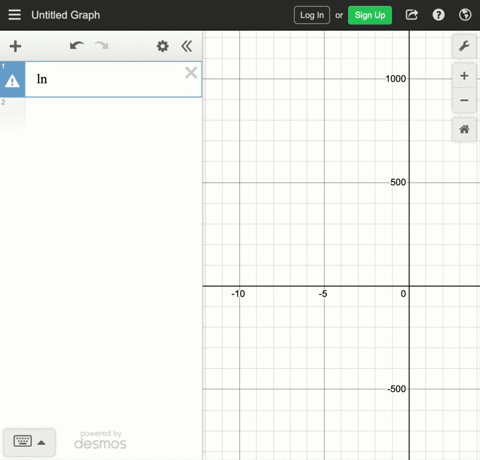Click the Log In button
This screenshot has width=480, height=460.
(312, 15)
